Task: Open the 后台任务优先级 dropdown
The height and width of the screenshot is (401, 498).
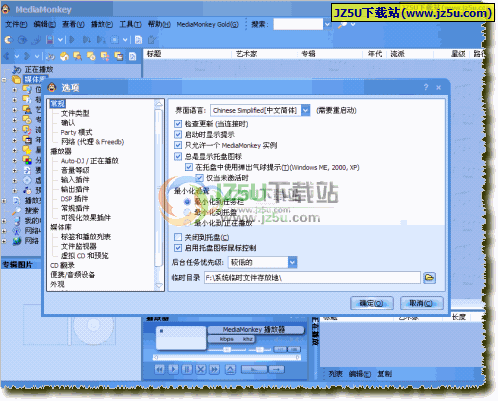Action: coord(292,262)
